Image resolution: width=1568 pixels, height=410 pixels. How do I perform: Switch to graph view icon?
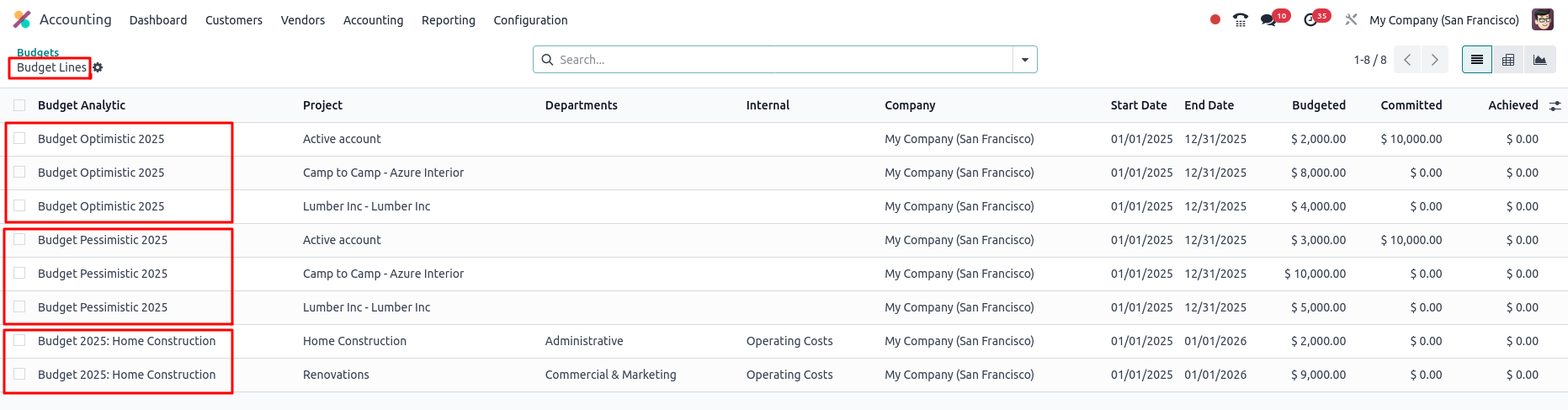click(1539, 60)
